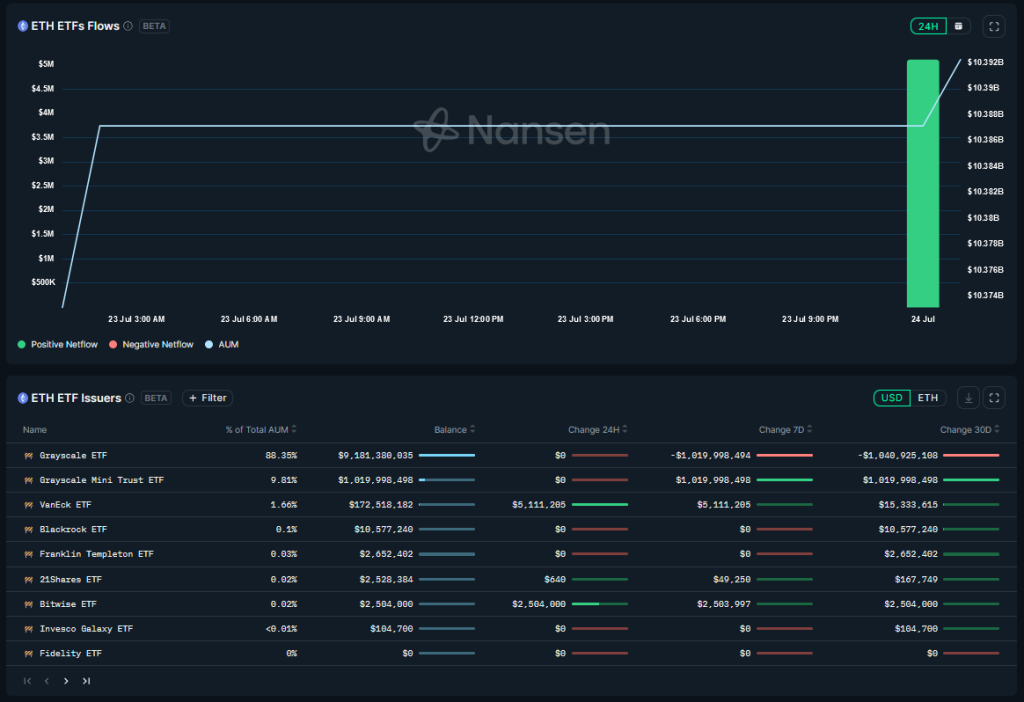Select VanEck's $5,111,205 Change 24H value
This screenshot has height=702, width=1024.
coord(539,505)
